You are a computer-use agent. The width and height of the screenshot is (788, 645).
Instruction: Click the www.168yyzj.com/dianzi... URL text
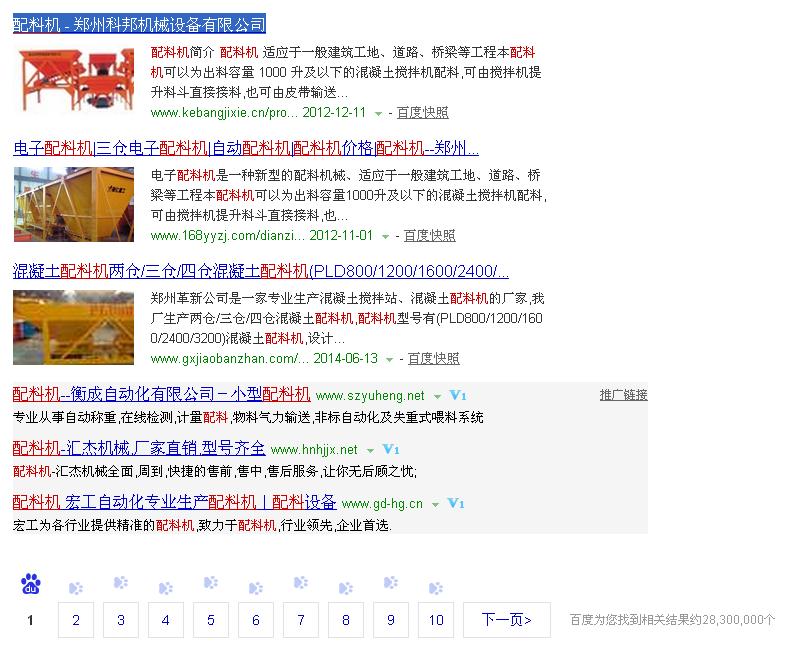[228, 236]
